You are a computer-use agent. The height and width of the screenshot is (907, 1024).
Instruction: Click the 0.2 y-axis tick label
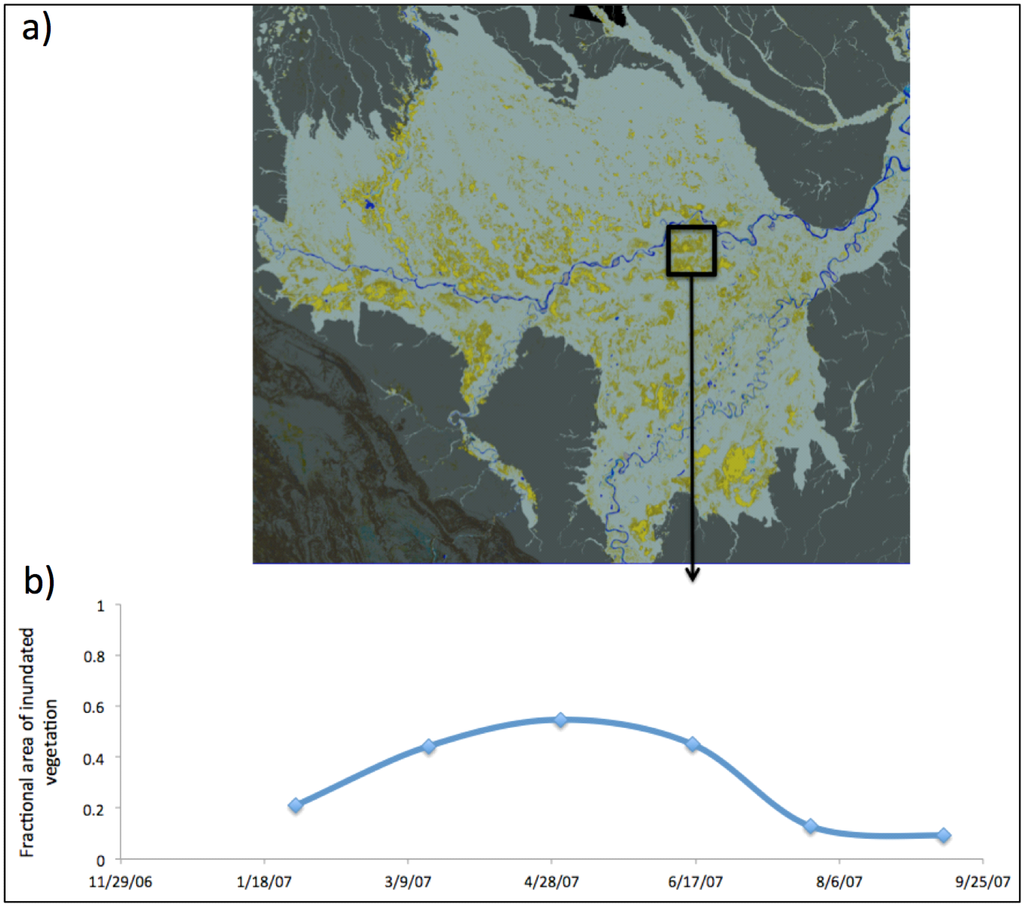pyautogui.click(x=96, y=808)
